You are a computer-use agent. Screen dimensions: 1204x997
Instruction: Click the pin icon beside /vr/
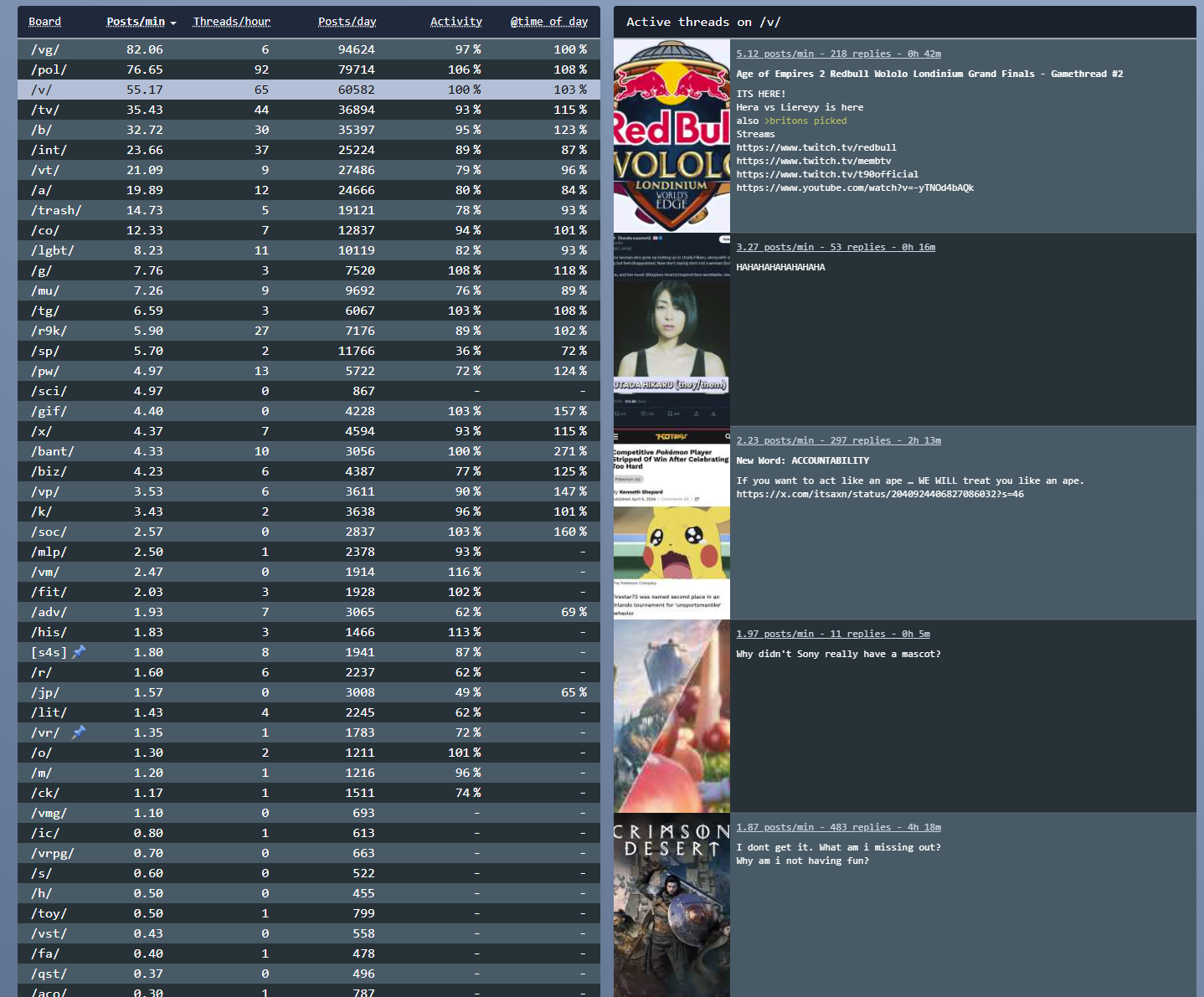click(80, 732)
